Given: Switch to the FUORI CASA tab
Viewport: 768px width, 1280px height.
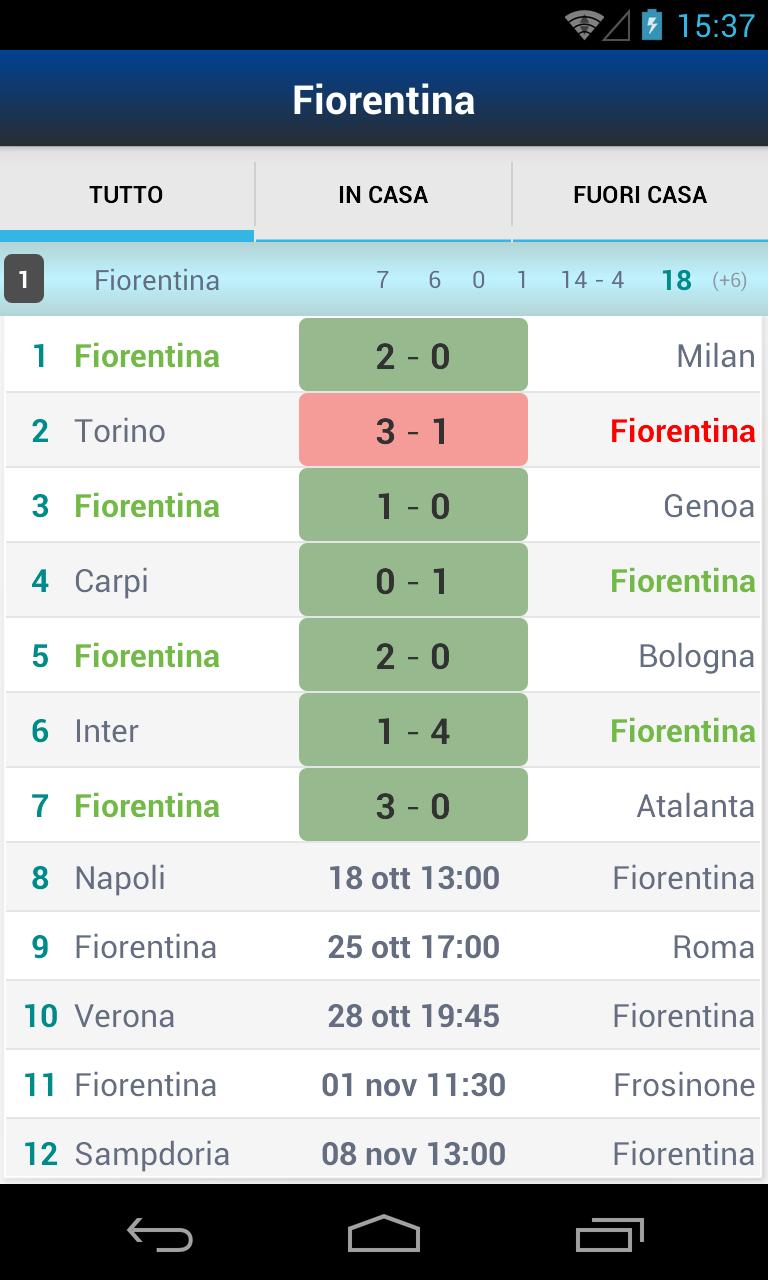Looking at the screenshot, I should pos(640,193).
